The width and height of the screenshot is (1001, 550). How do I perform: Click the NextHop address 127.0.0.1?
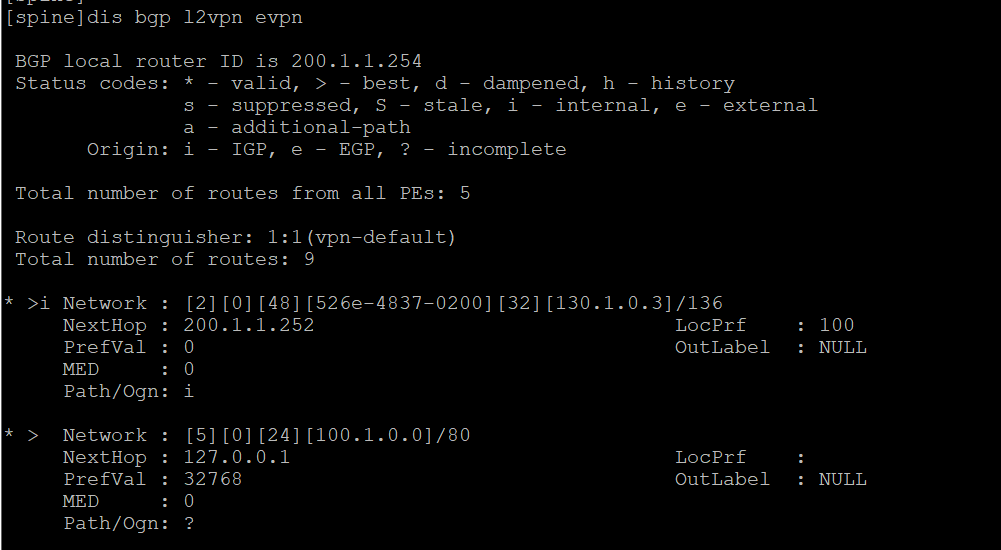pos(237,457)
